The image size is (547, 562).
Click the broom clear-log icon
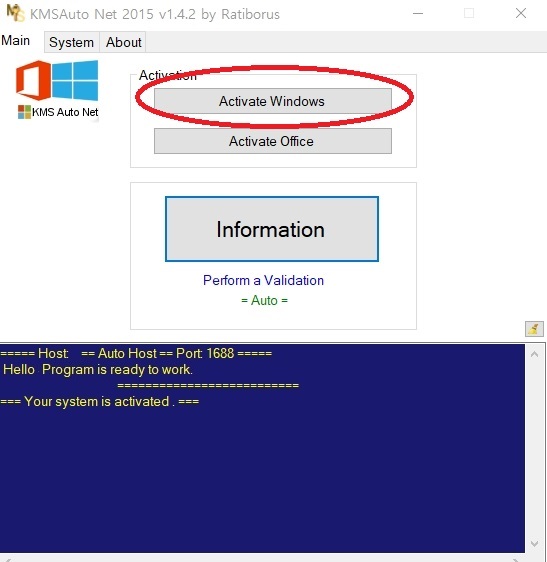point(534,329)
